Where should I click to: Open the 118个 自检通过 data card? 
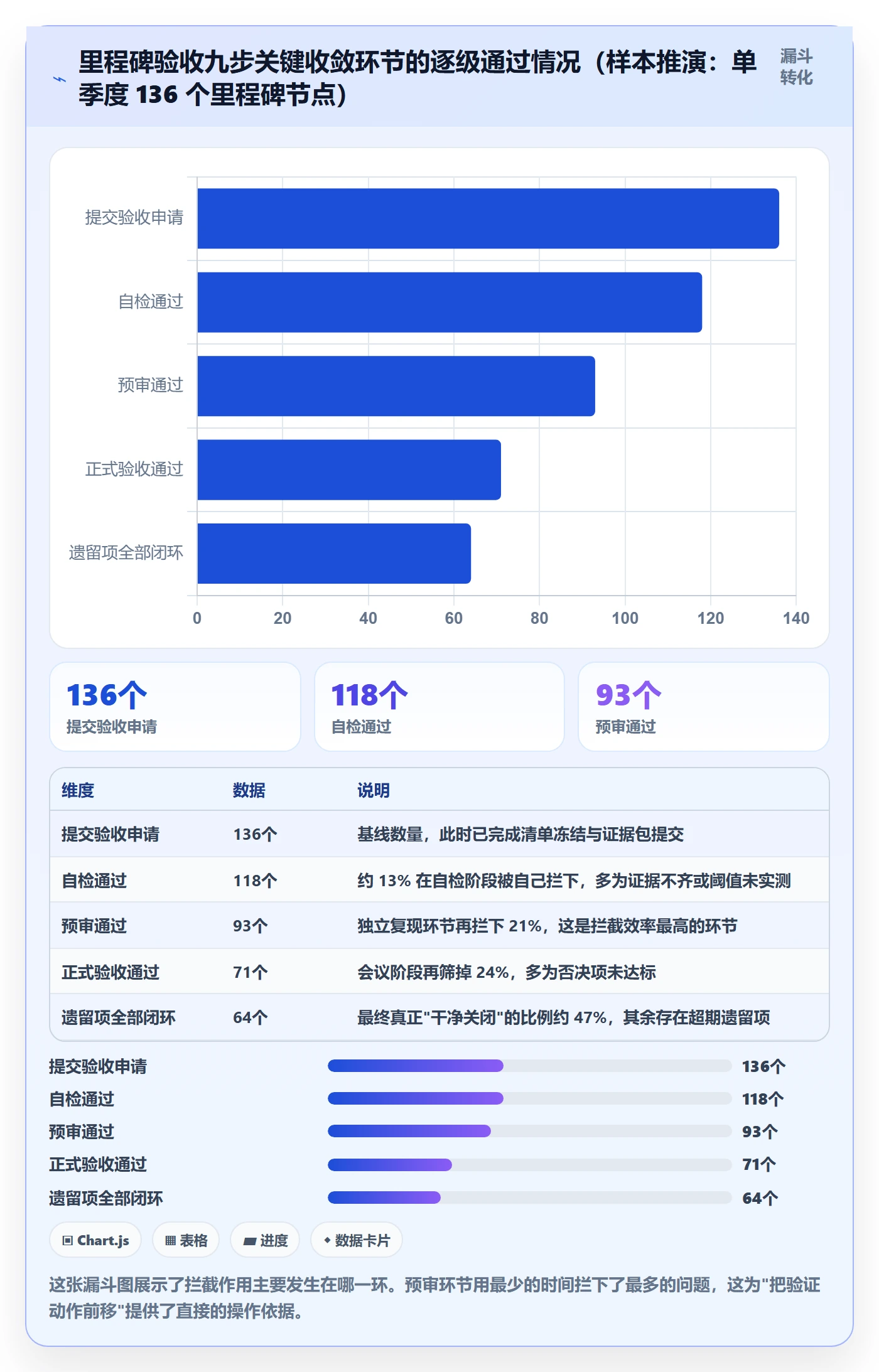(x=439, y=707)
